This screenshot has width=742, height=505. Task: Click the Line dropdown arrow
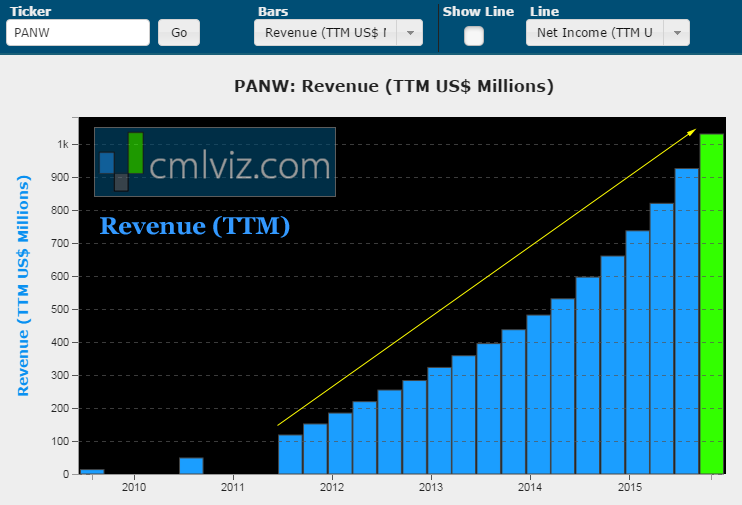pos(677,33)
